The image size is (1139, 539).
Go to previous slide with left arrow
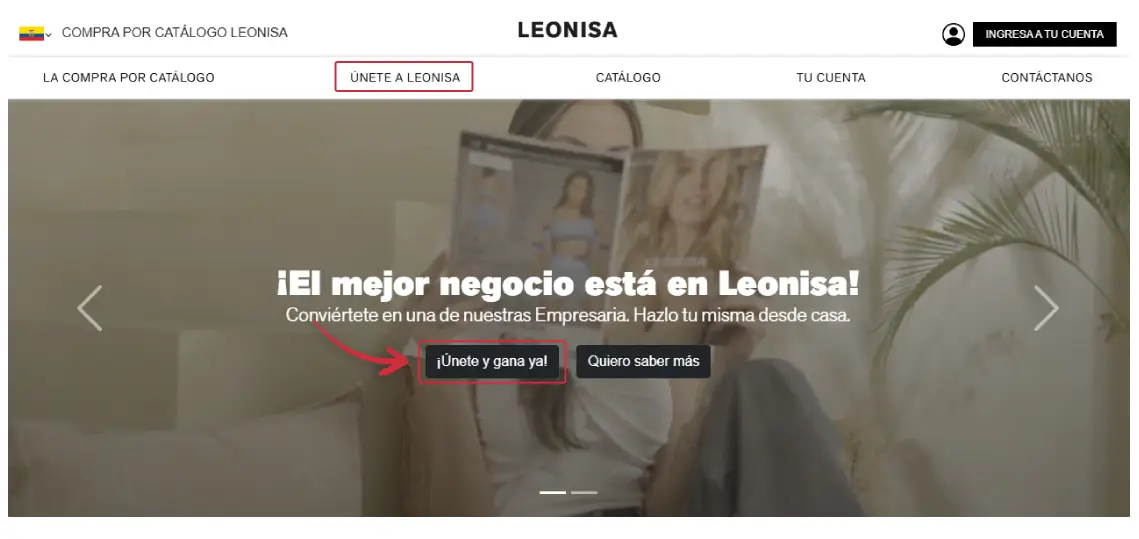coord(90,308)
